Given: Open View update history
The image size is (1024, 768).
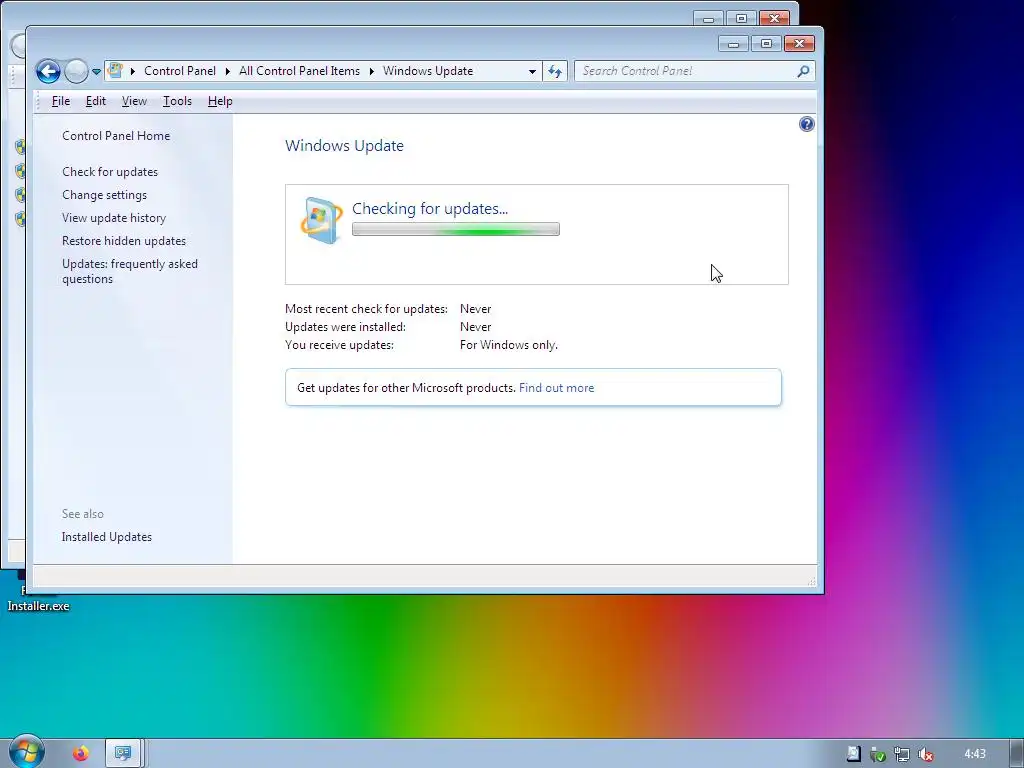Looking at the screenshot, I should [x=114, y=217].
